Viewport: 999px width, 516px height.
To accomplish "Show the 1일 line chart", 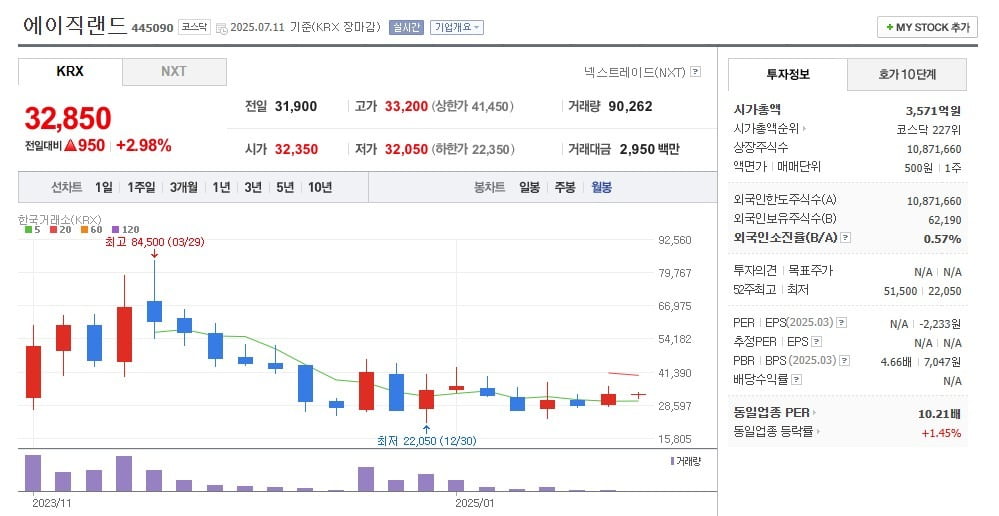I will click(103, 187).
